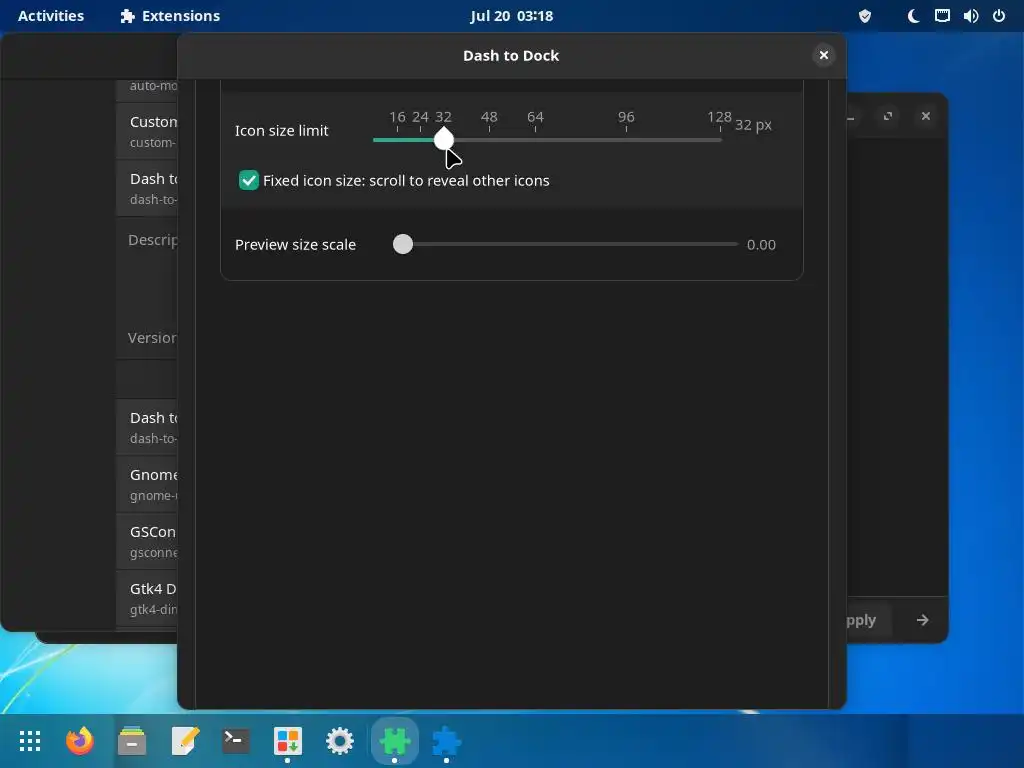Open Settings gear from the dock

click(340, 741)
